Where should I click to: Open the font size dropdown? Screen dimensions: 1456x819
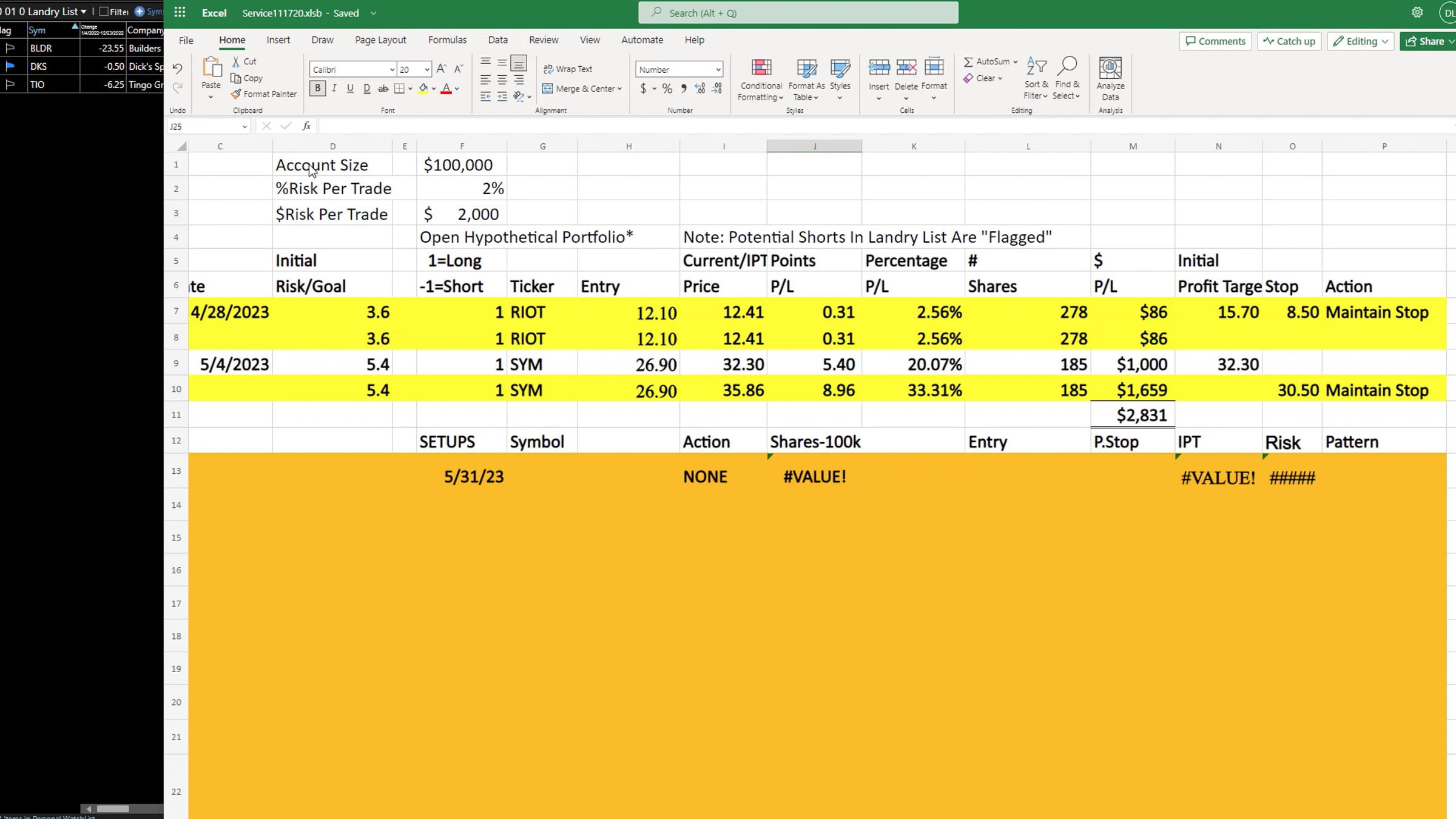[x=427, y=70]
